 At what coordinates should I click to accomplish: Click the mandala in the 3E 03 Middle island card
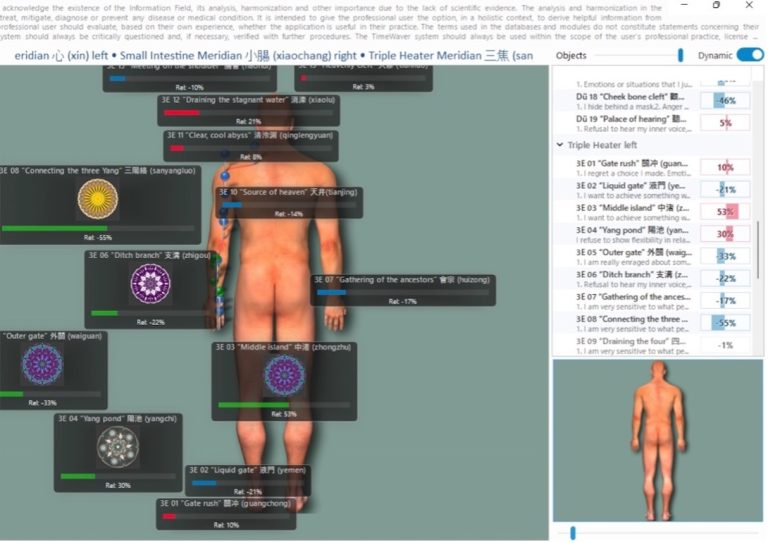tap(284, 375)
